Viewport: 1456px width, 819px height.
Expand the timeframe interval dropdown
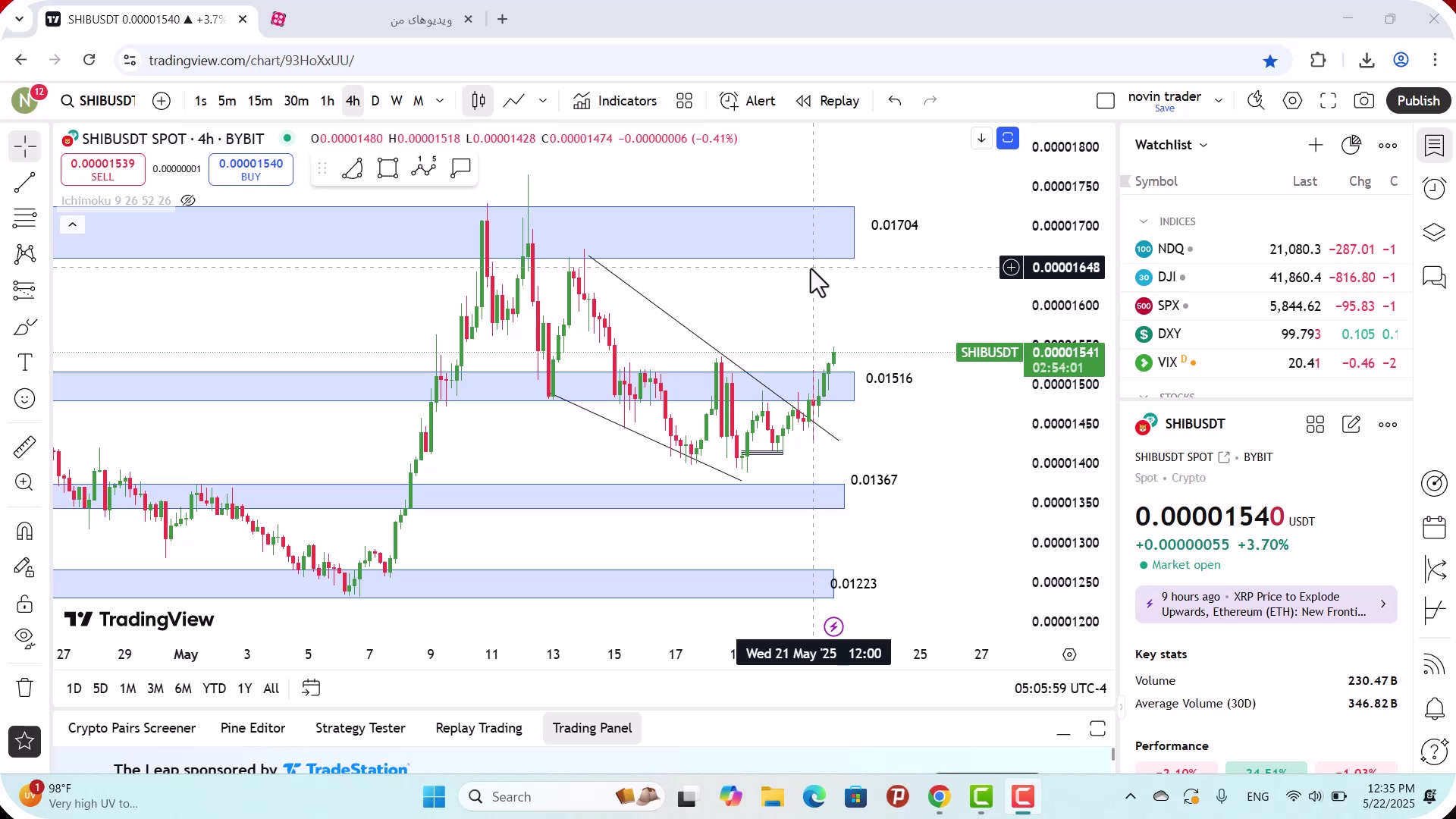pos(440,101)
